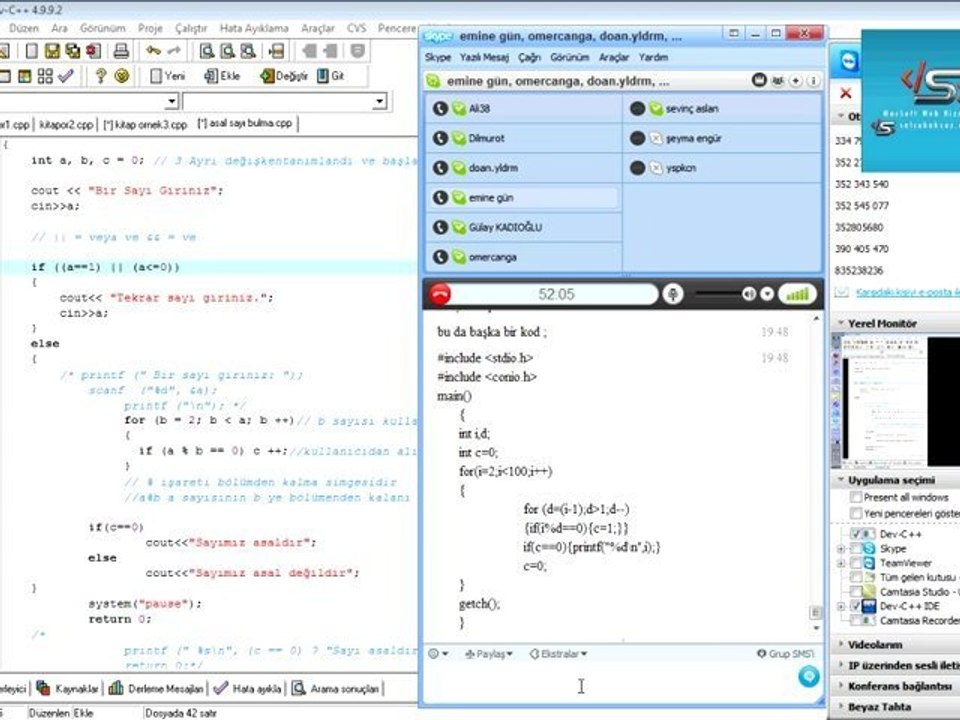Image resolution: width=960 pixels, height=720 pixels.
Task: Check the Tüm gelen kutusu checkbox
Action: click(x=856, y=577)
